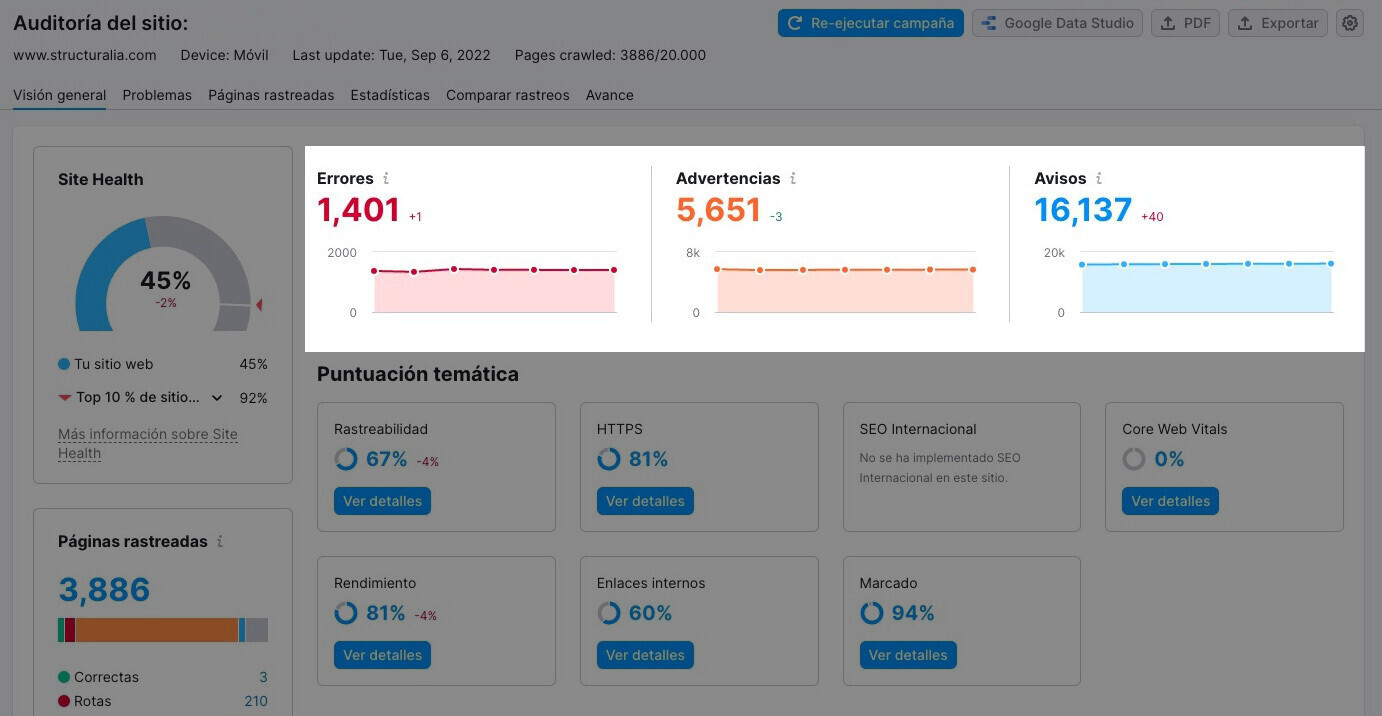
Task: Switch to the Problemas tab
Action: pos(157,95)
